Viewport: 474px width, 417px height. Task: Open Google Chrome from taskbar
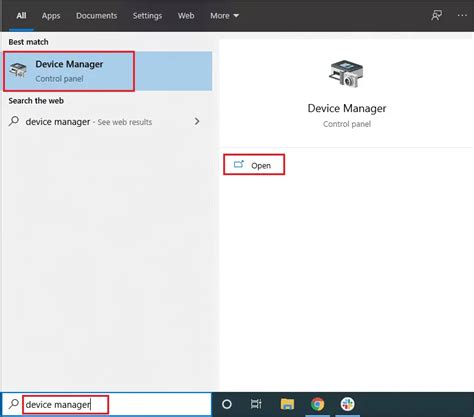(317, 404)
